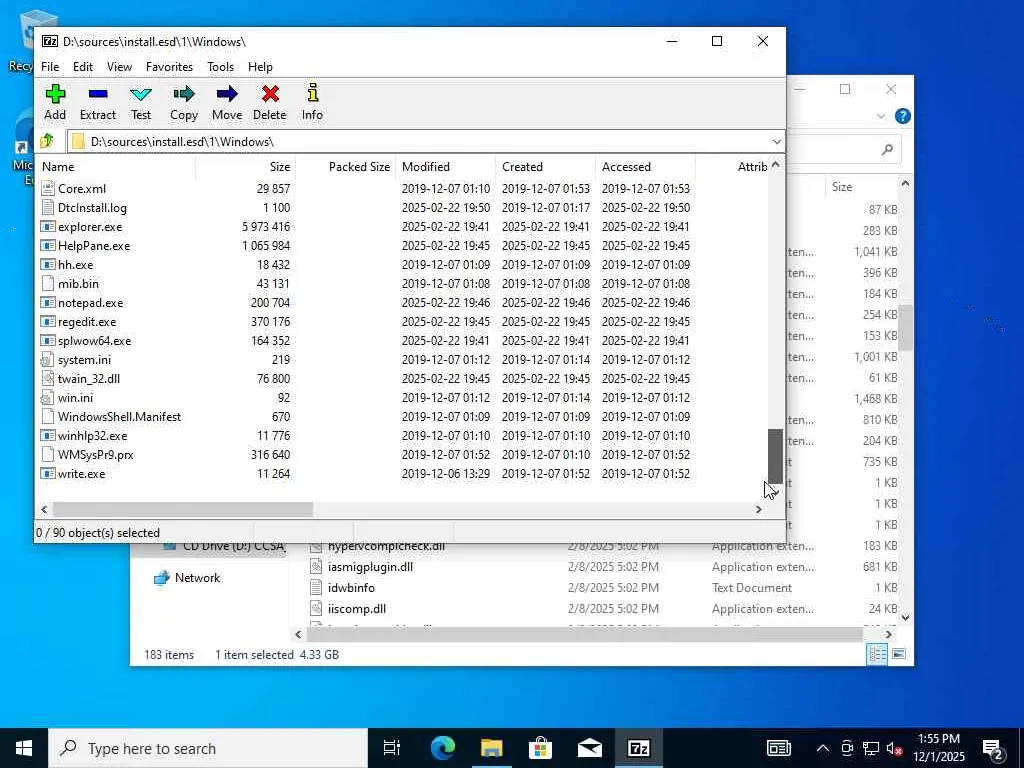
Task: Open File Explorer from the taskbar
Action: 491,748
